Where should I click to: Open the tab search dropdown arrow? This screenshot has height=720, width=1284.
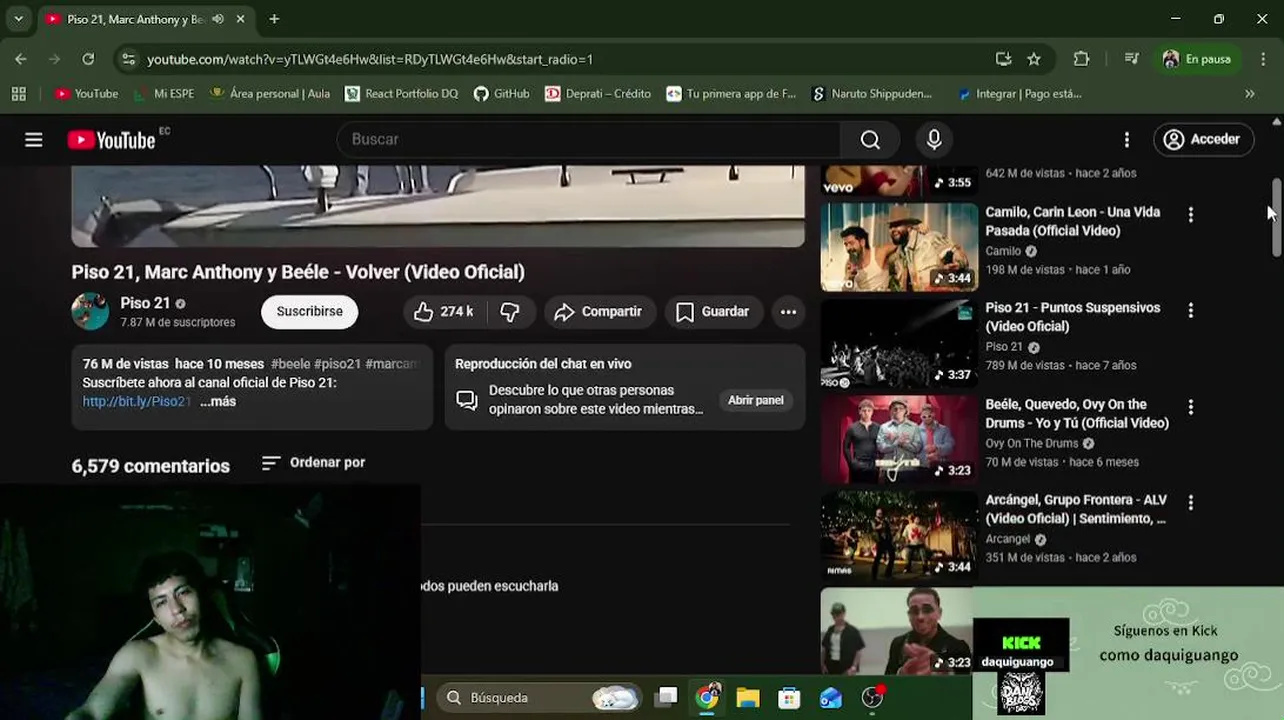point(18,19)
